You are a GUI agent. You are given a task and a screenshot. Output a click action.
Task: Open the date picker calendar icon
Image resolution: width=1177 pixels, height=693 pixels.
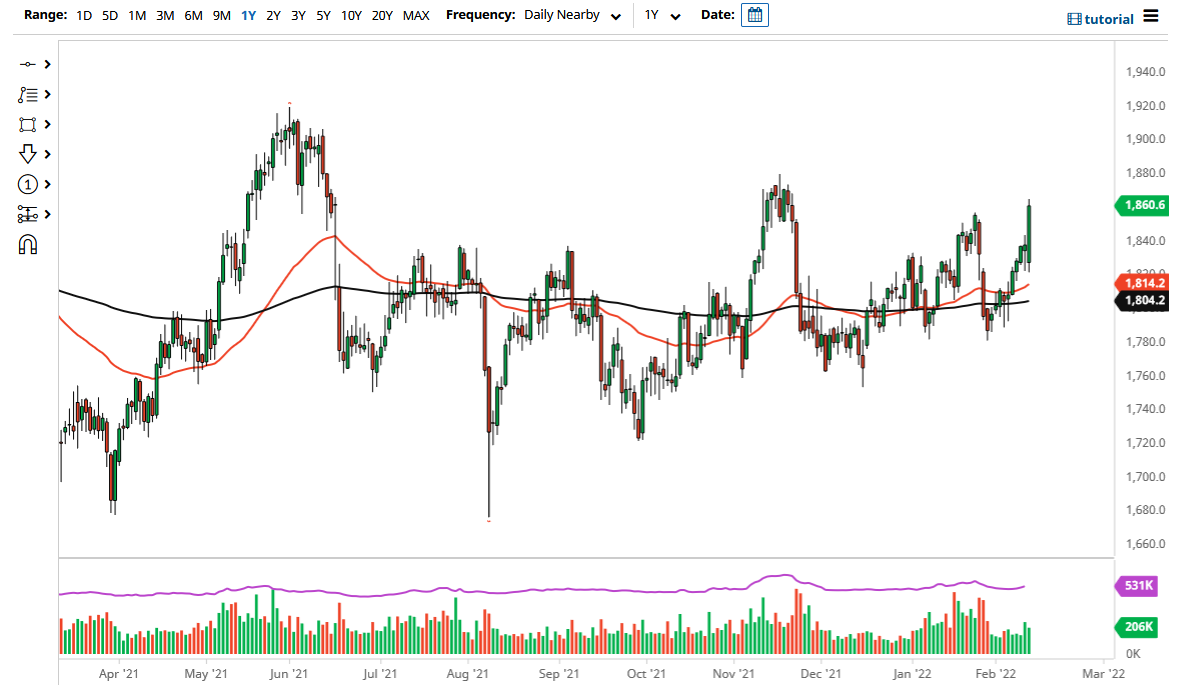(754, 15)
